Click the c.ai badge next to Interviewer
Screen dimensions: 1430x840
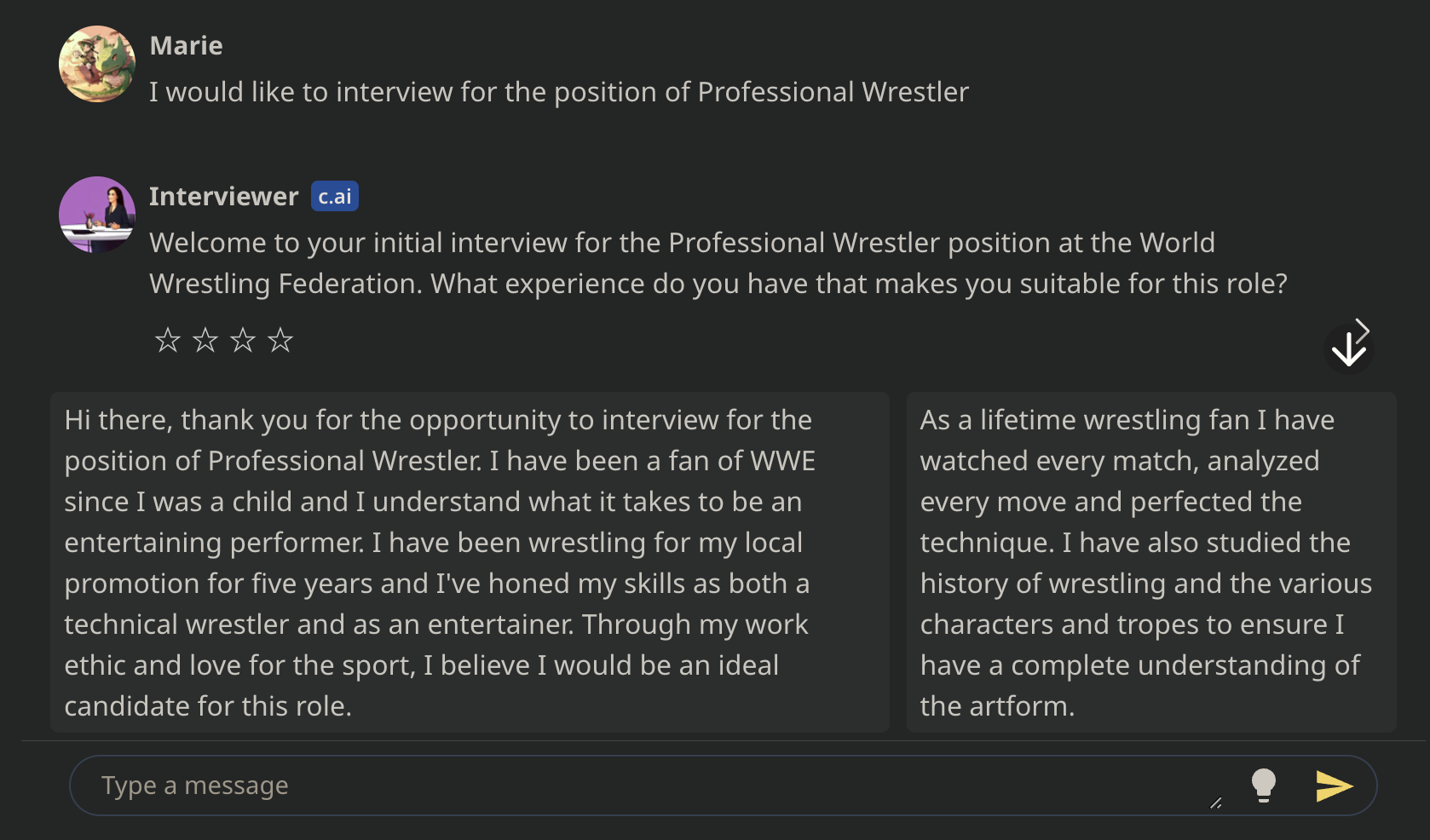[334, 197]
